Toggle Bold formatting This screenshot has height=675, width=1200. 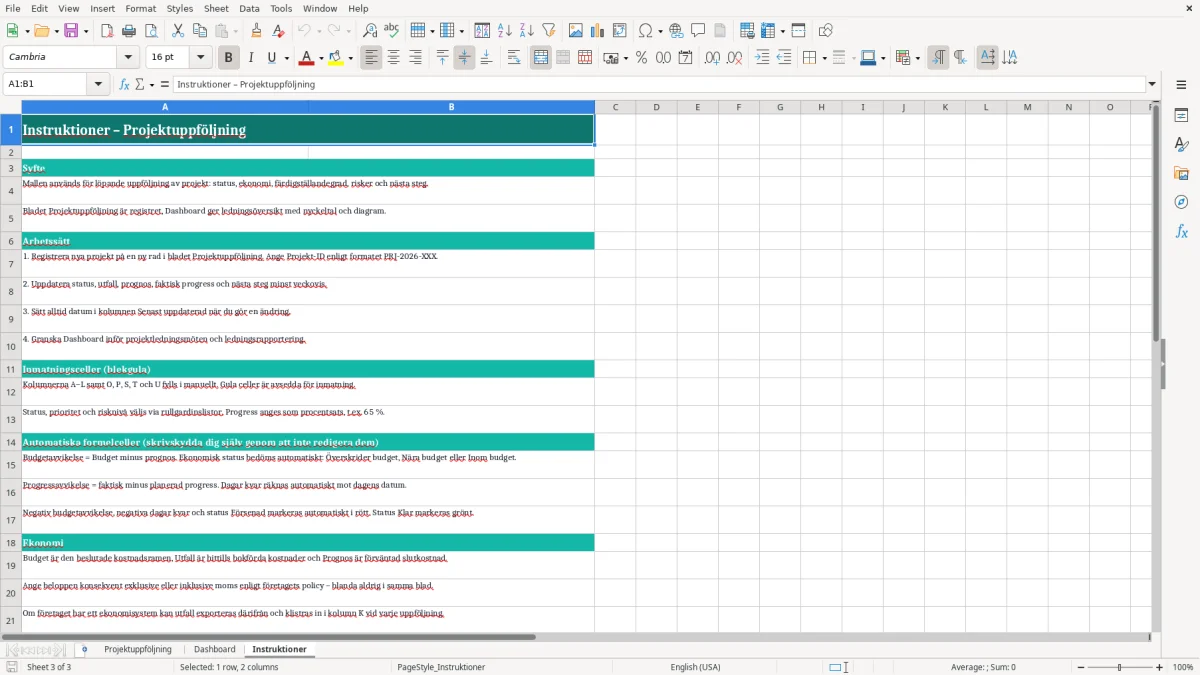tap(229, 58)
